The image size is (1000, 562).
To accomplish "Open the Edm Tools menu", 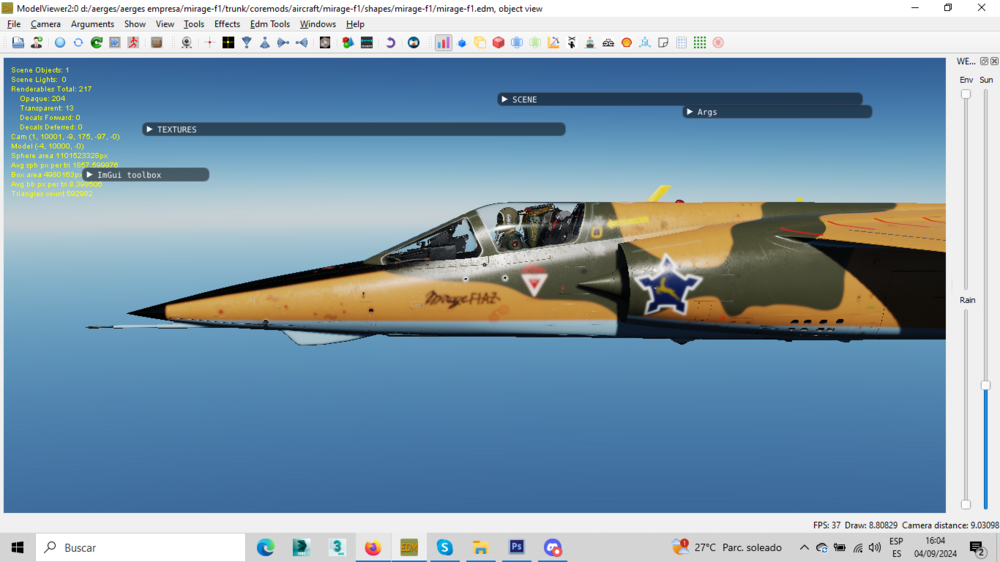I will 270,24.
